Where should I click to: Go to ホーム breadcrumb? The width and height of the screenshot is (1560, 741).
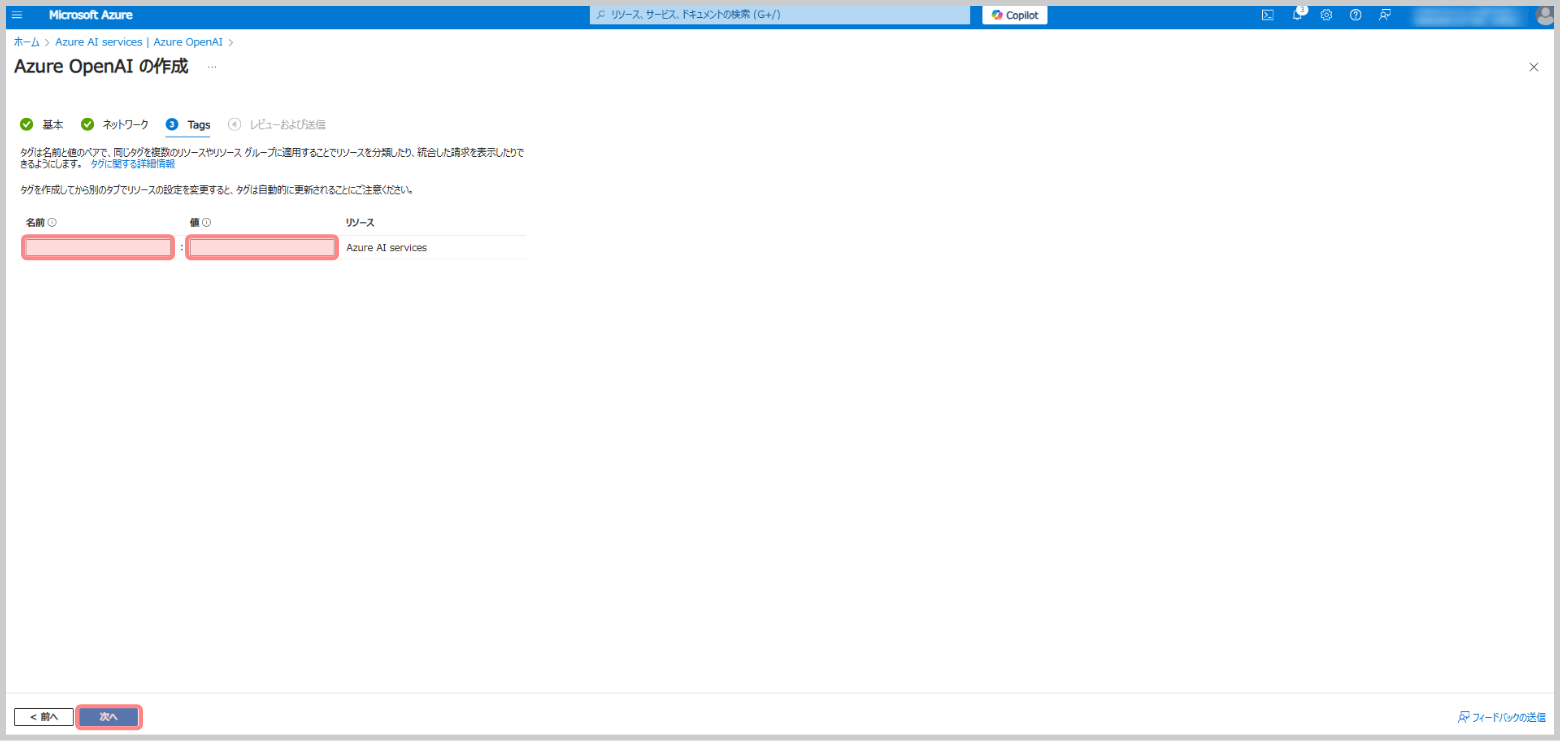tap(27, 42)
